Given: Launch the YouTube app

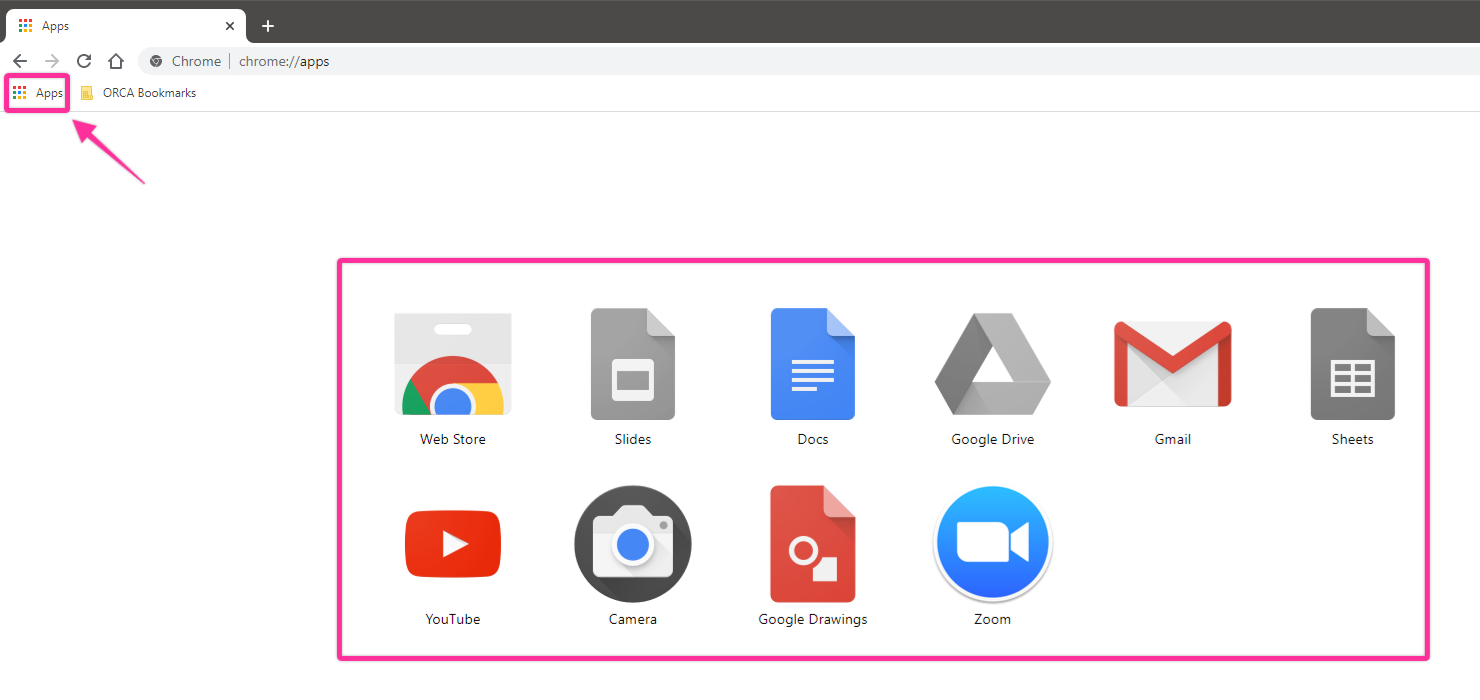Looking at the screenshot, I should point(453,544).
